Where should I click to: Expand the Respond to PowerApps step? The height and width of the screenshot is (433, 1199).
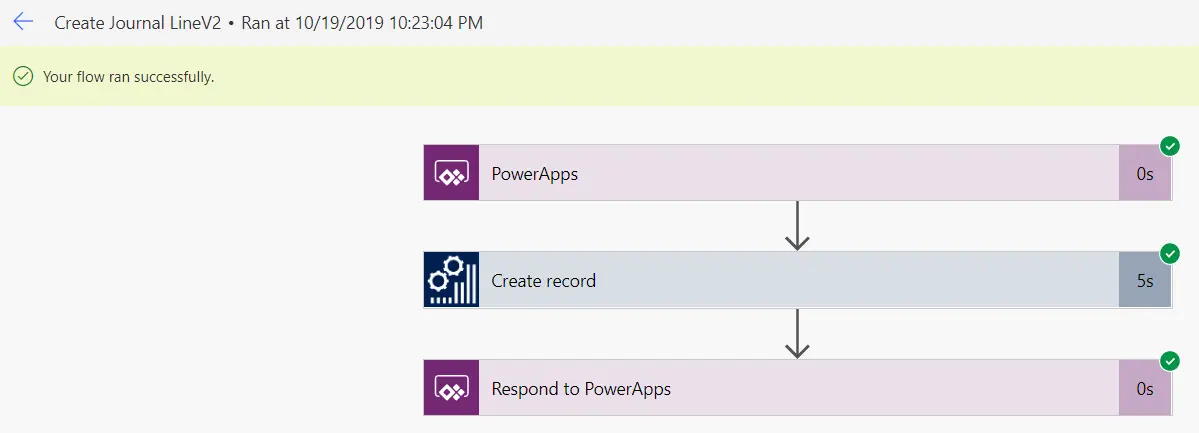pos(798,388)
